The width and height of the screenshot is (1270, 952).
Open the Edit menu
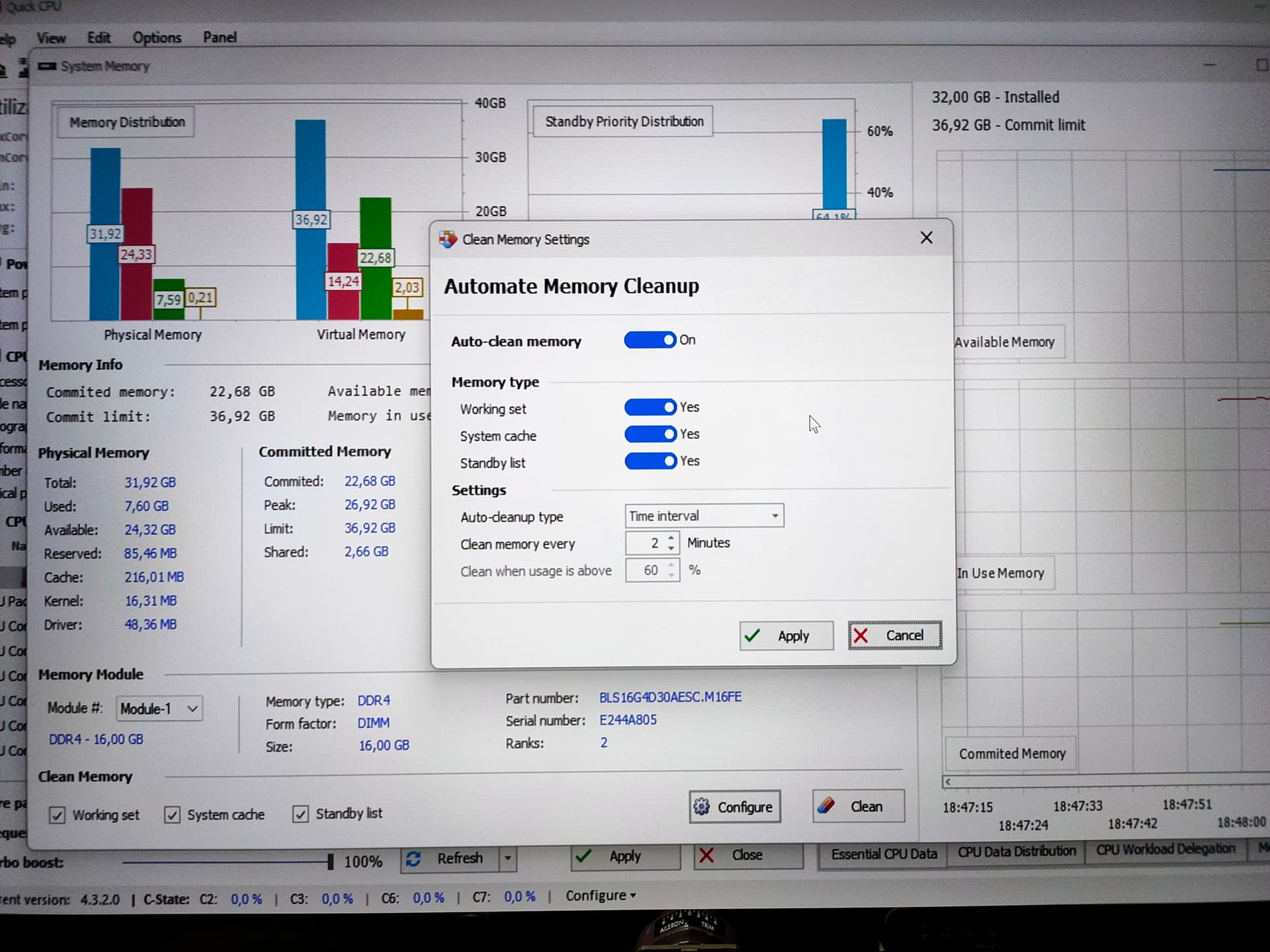point(99,38)
